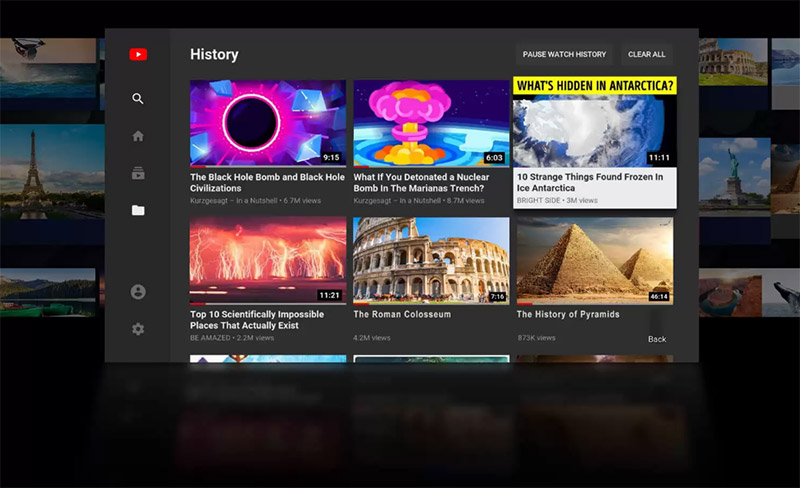Click the 9:15 duration badge
Screen dimensions: 800x488
click(331, 157)
